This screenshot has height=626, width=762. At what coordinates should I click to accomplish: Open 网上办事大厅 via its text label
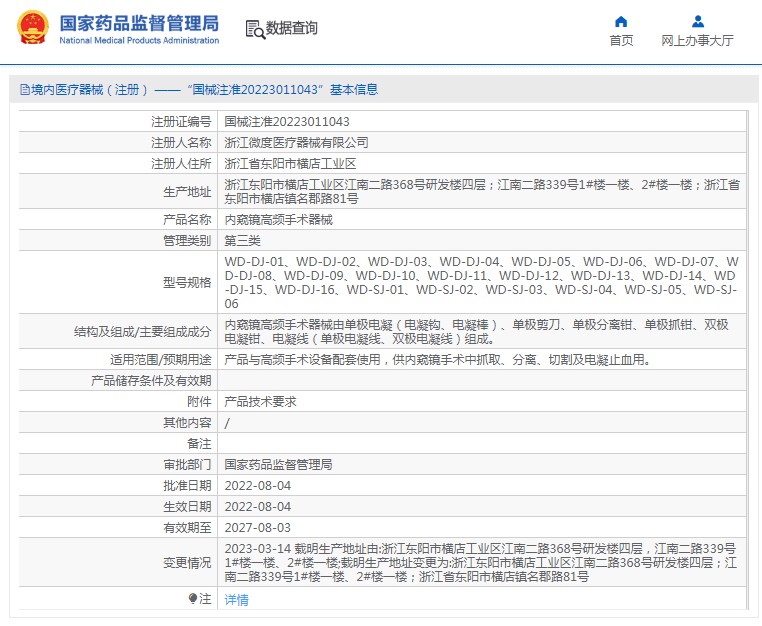(x=697, y=41)
